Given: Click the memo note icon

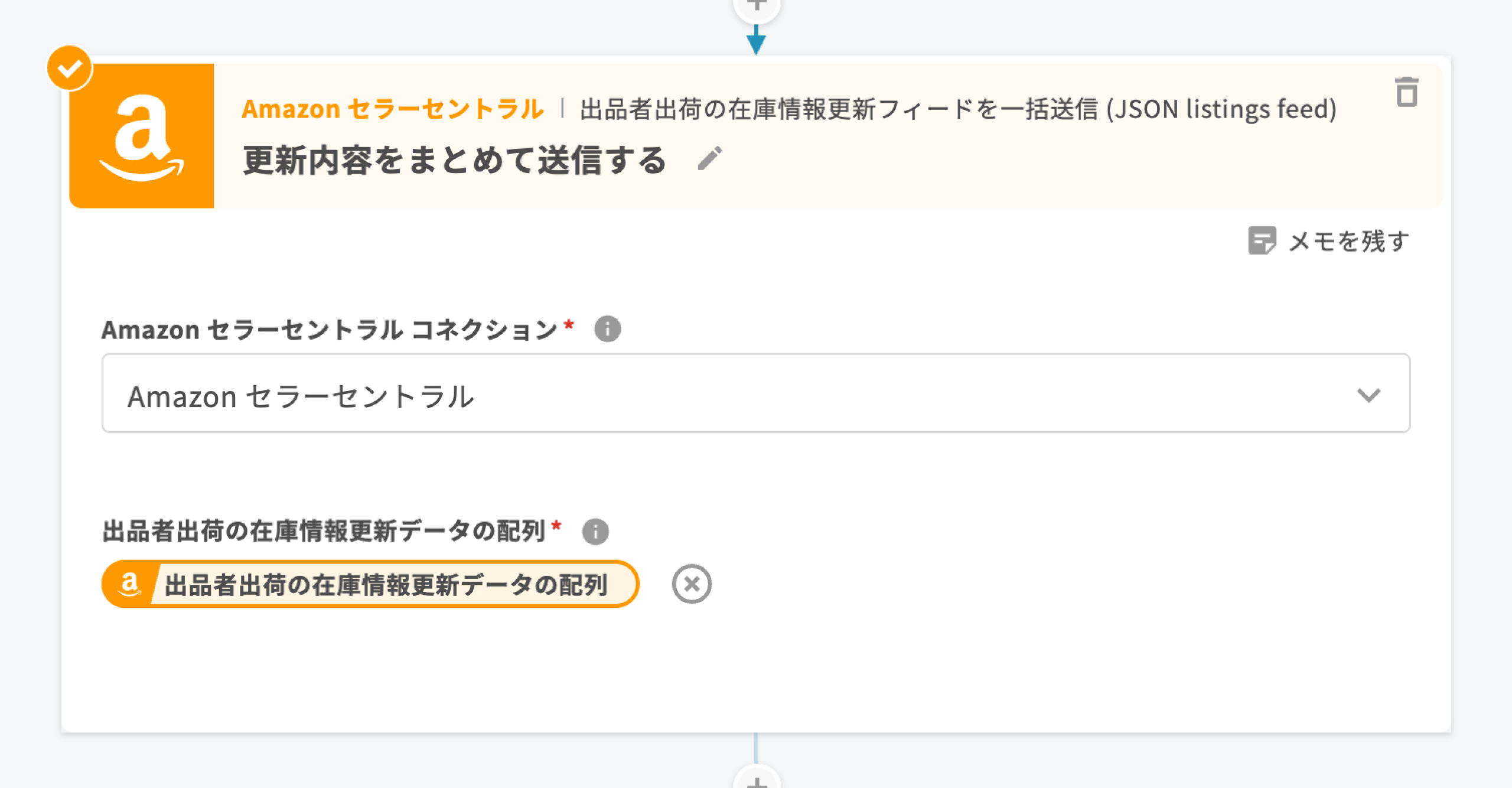Looking at the screenshot, I should (1262, 241).
